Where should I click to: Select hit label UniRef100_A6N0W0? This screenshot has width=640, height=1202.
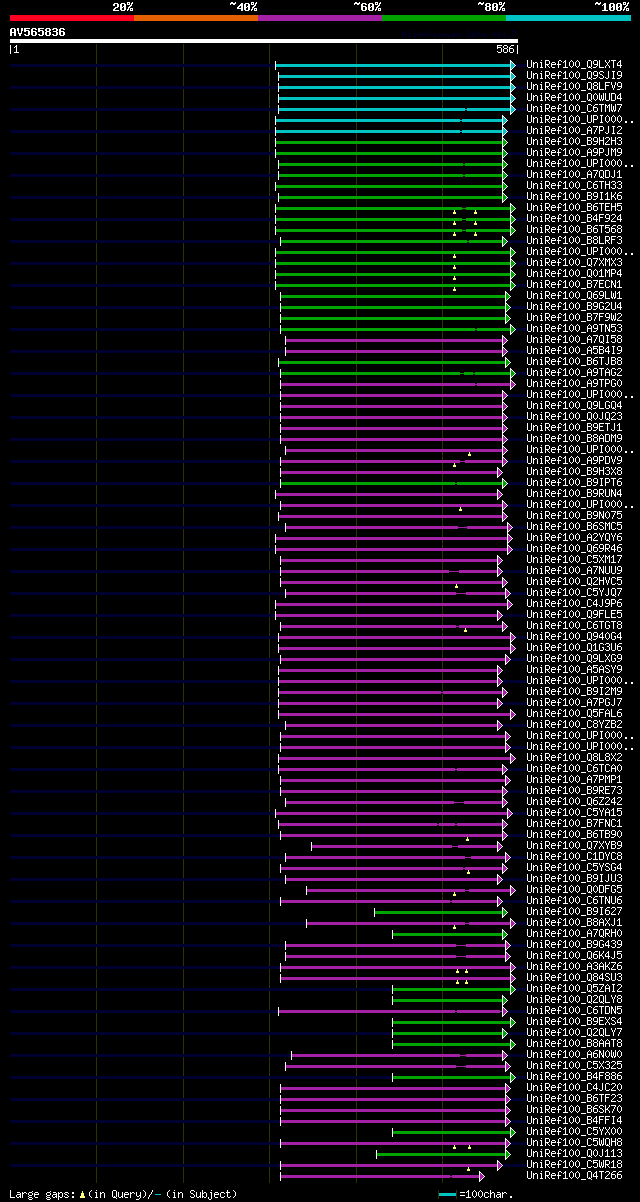coord(574,1054)
